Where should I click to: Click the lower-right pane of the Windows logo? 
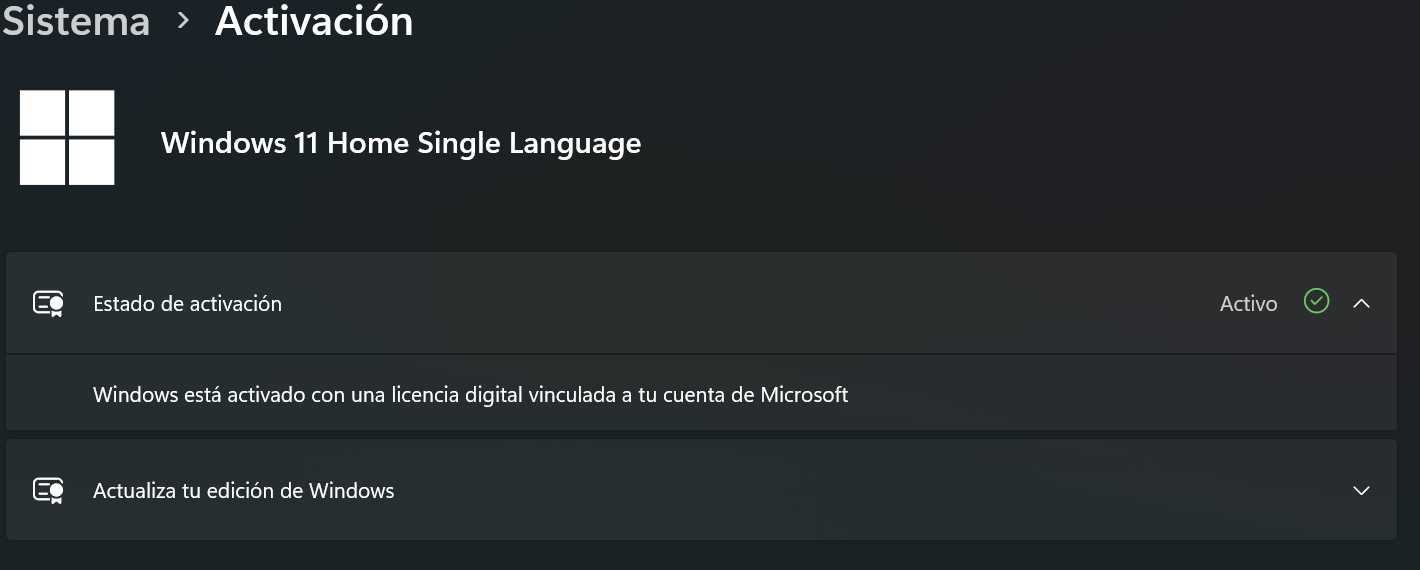[92, 162]
